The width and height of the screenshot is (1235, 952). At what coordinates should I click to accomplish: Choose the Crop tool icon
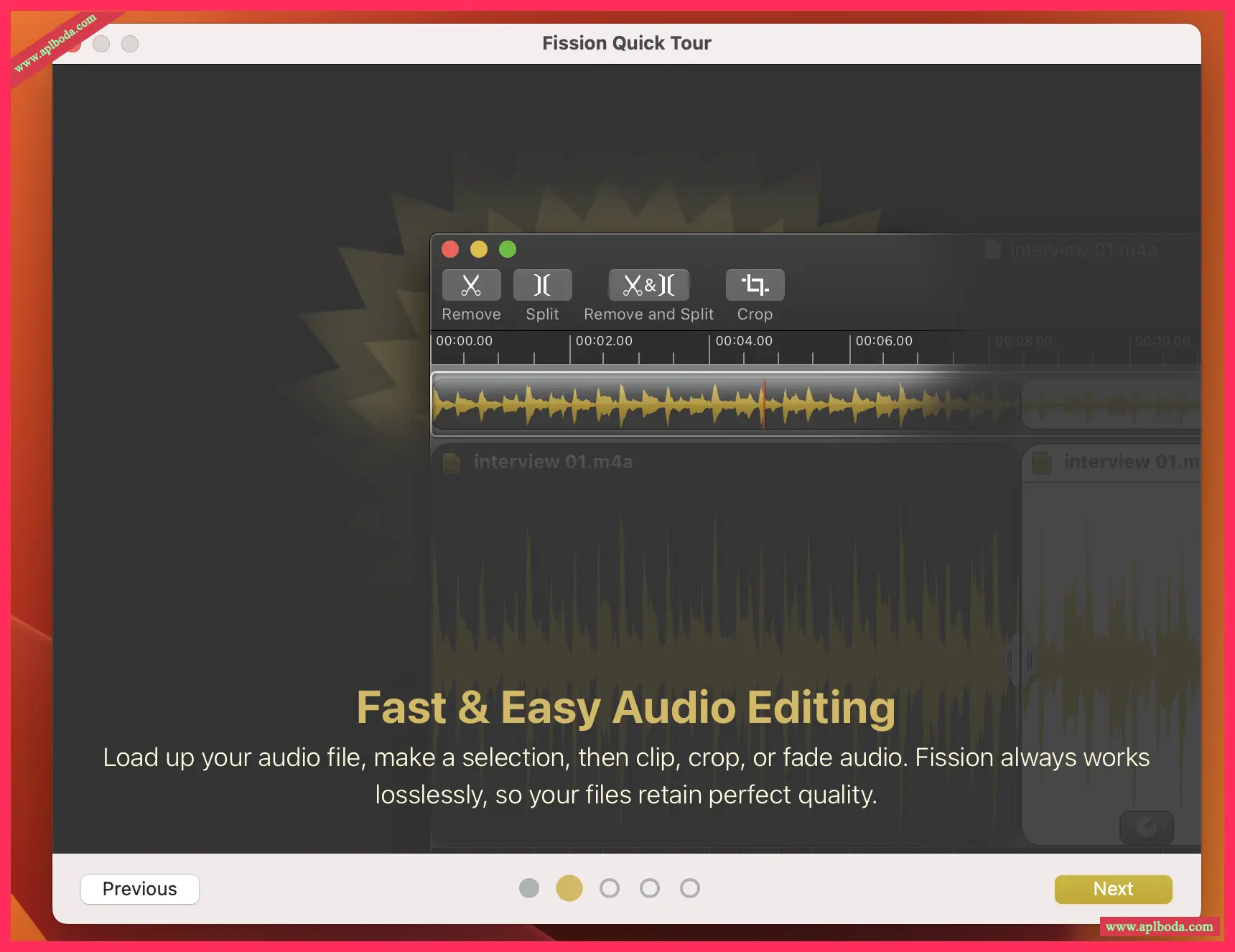click(x=755, y=285)
